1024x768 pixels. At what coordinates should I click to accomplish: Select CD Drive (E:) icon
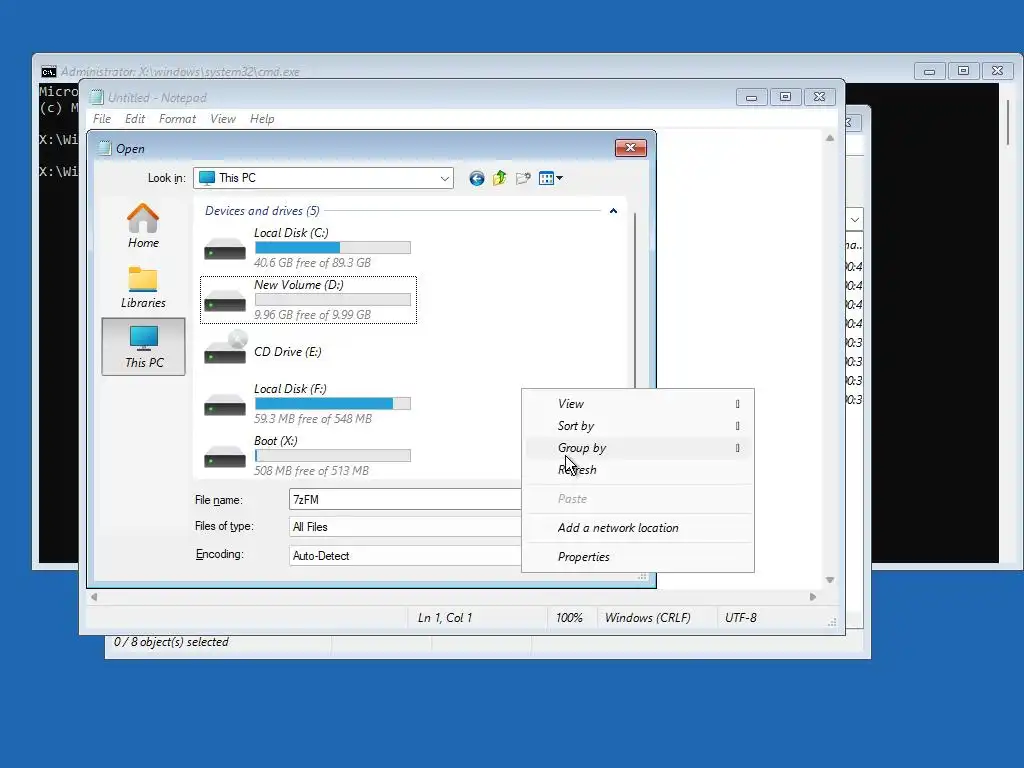(x=225, y=347)
